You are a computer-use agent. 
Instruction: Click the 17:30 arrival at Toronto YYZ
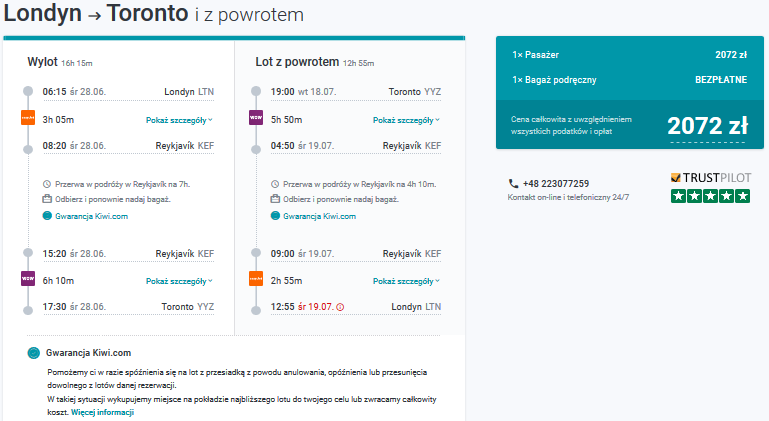[x=128, y=307]
